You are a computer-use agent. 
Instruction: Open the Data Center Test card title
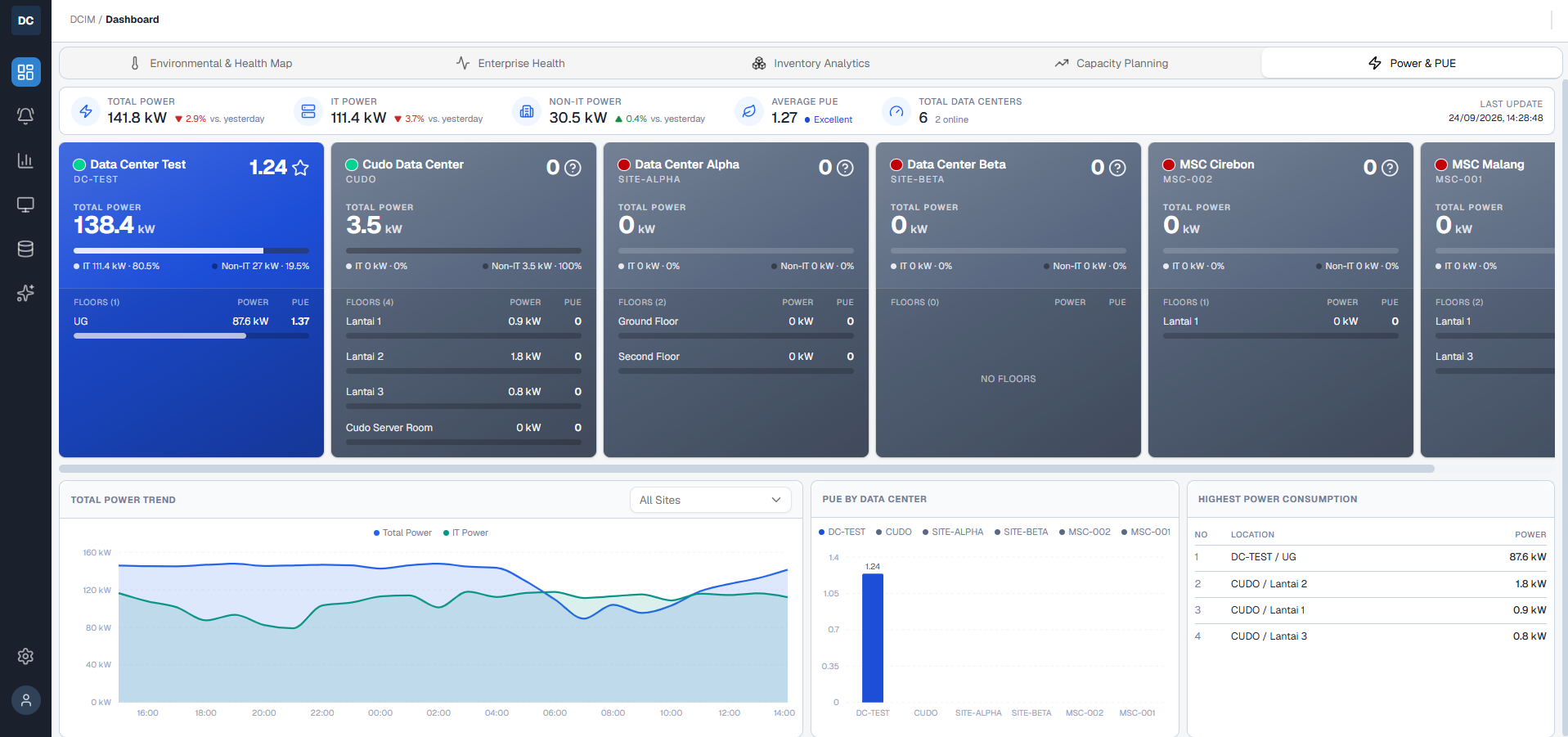coord(137,164)
